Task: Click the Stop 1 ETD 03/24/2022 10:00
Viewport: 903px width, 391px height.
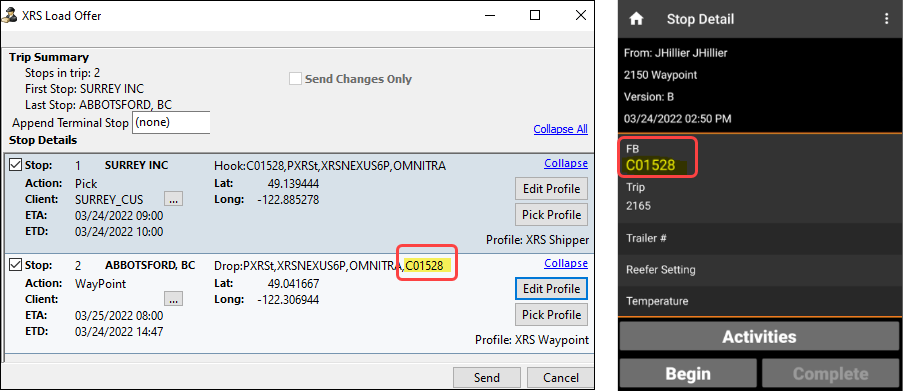Action: [x=119, y=232]
